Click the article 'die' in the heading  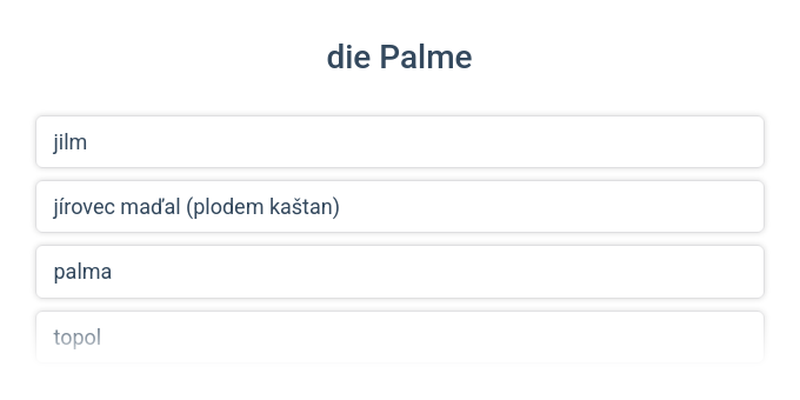click(x=347, y=57)
